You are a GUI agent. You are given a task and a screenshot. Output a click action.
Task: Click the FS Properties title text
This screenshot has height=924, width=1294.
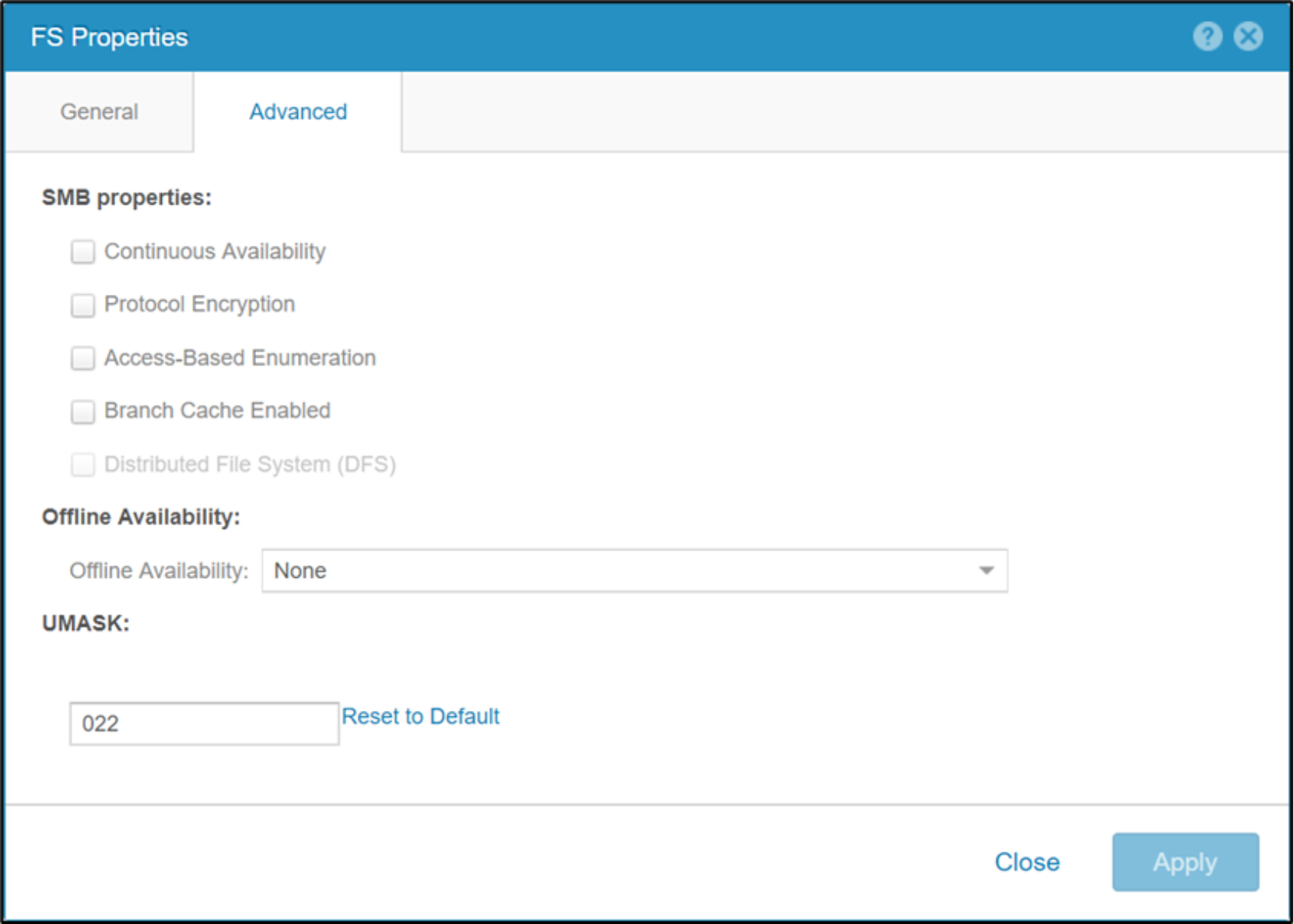click(109, 37)
